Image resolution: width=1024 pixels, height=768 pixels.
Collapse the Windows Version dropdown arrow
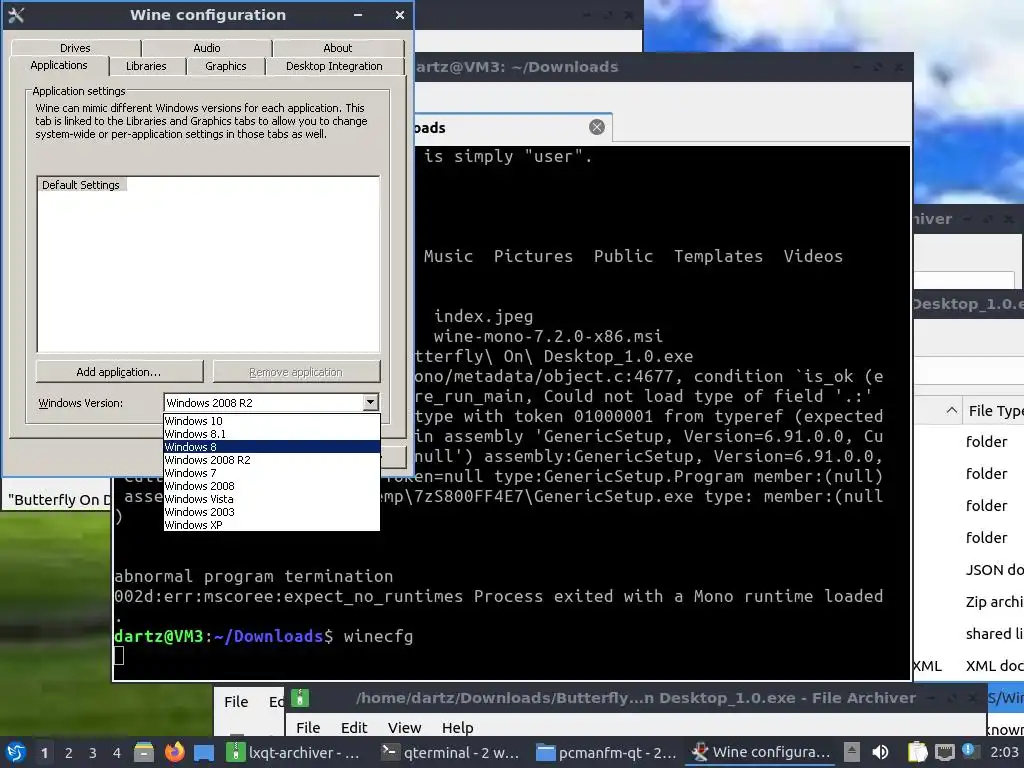[x=370, y=402]
